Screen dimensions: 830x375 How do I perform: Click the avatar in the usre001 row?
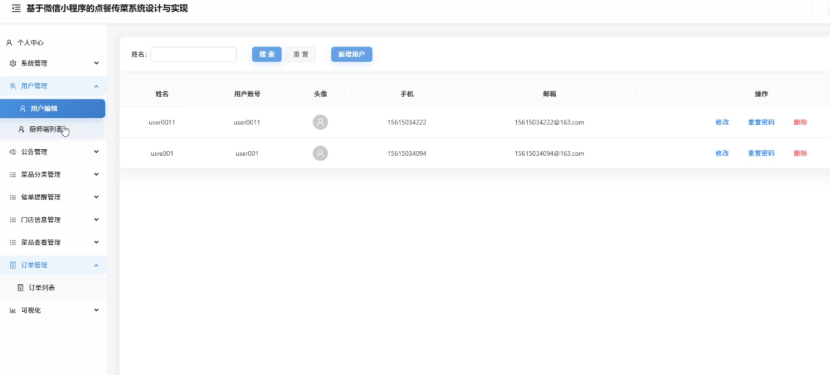point(320,154)
